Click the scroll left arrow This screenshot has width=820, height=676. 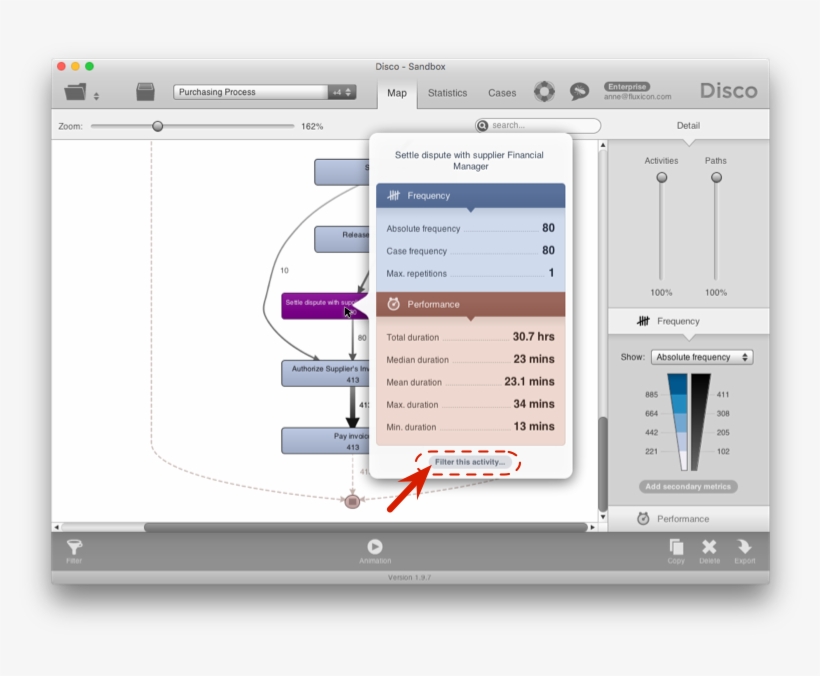[x=56, y=527]
